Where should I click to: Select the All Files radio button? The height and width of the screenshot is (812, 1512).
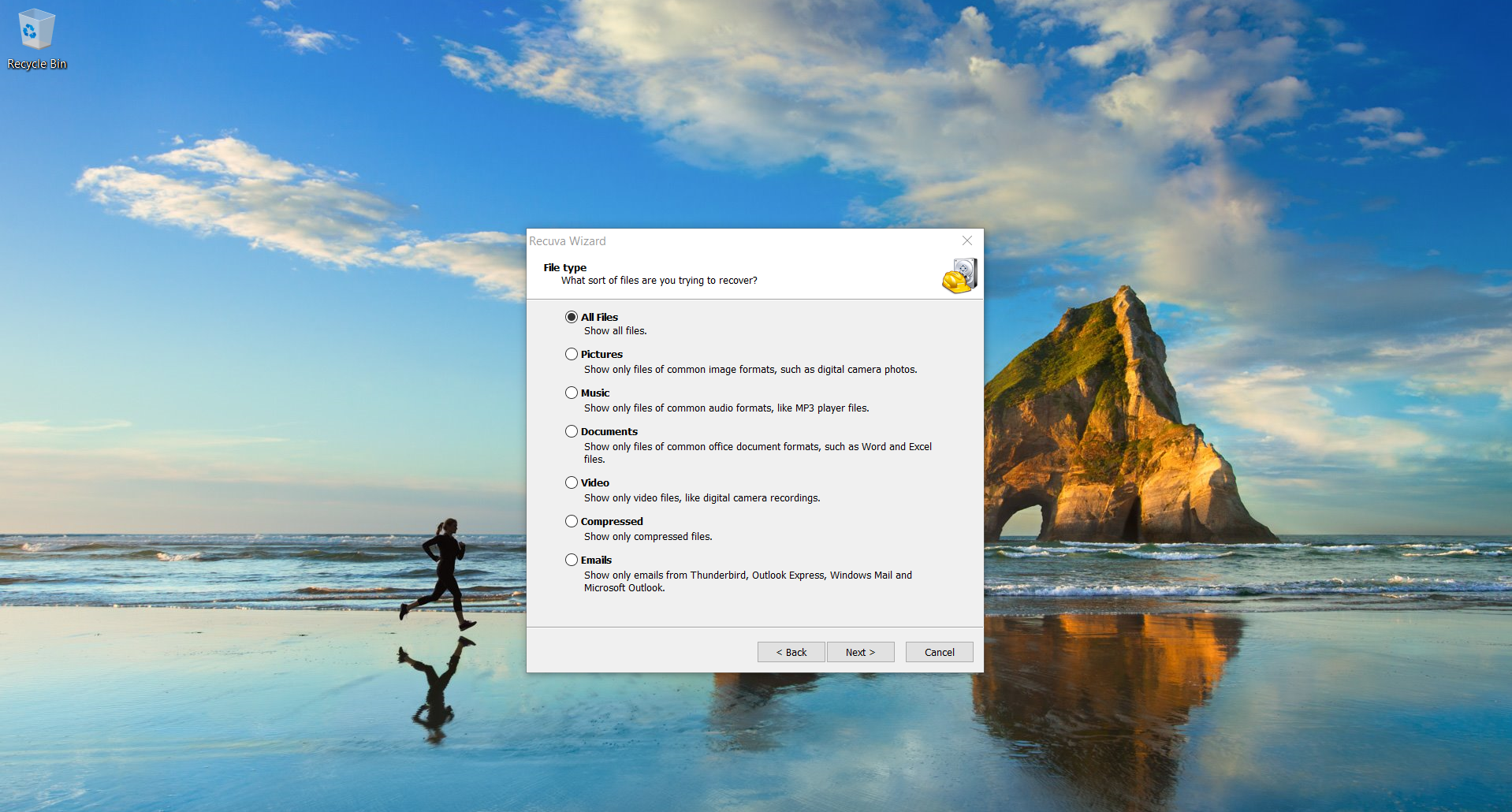coord(572,317)
